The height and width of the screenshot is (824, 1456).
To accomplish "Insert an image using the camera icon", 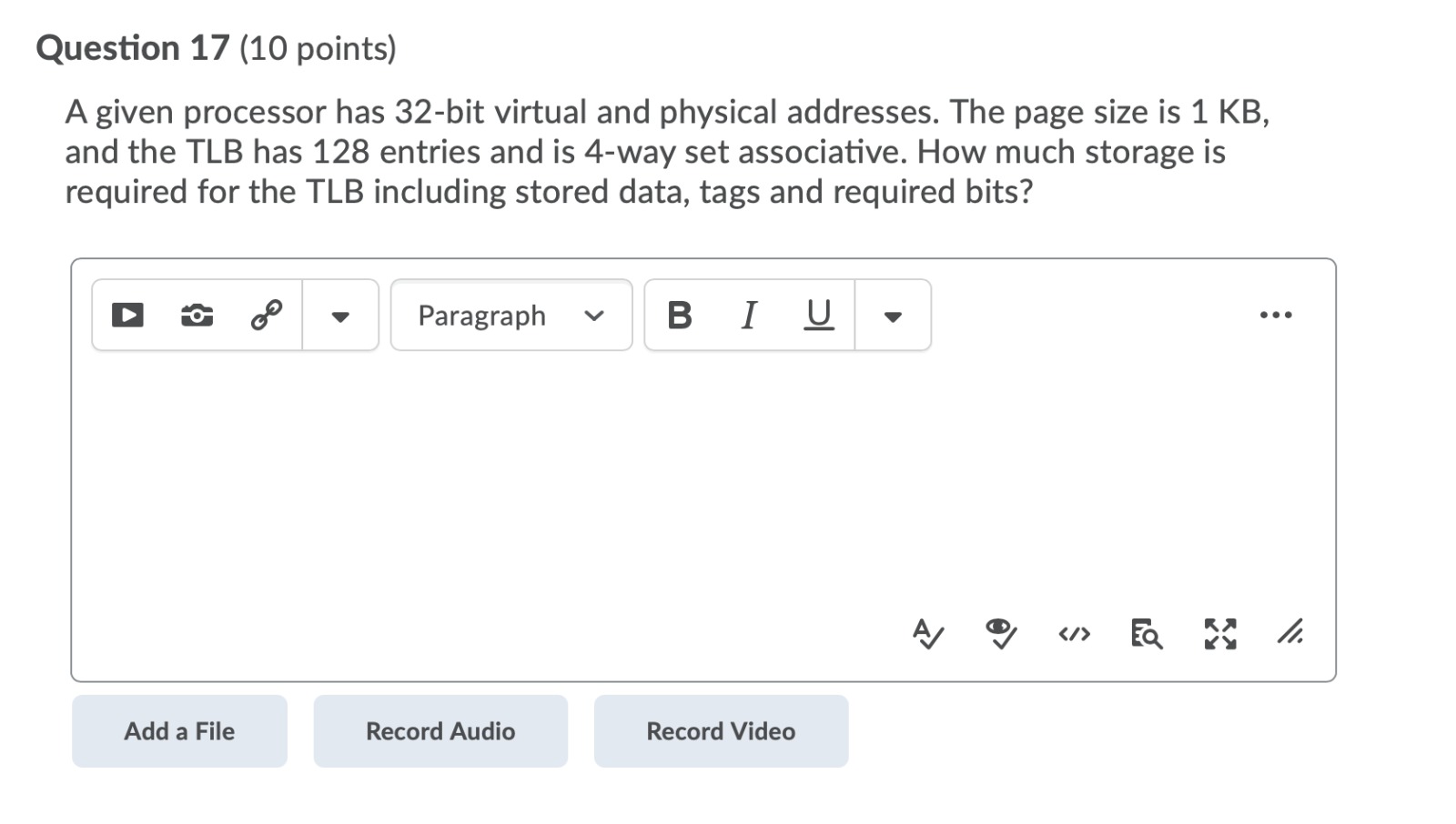I will 196,315.
